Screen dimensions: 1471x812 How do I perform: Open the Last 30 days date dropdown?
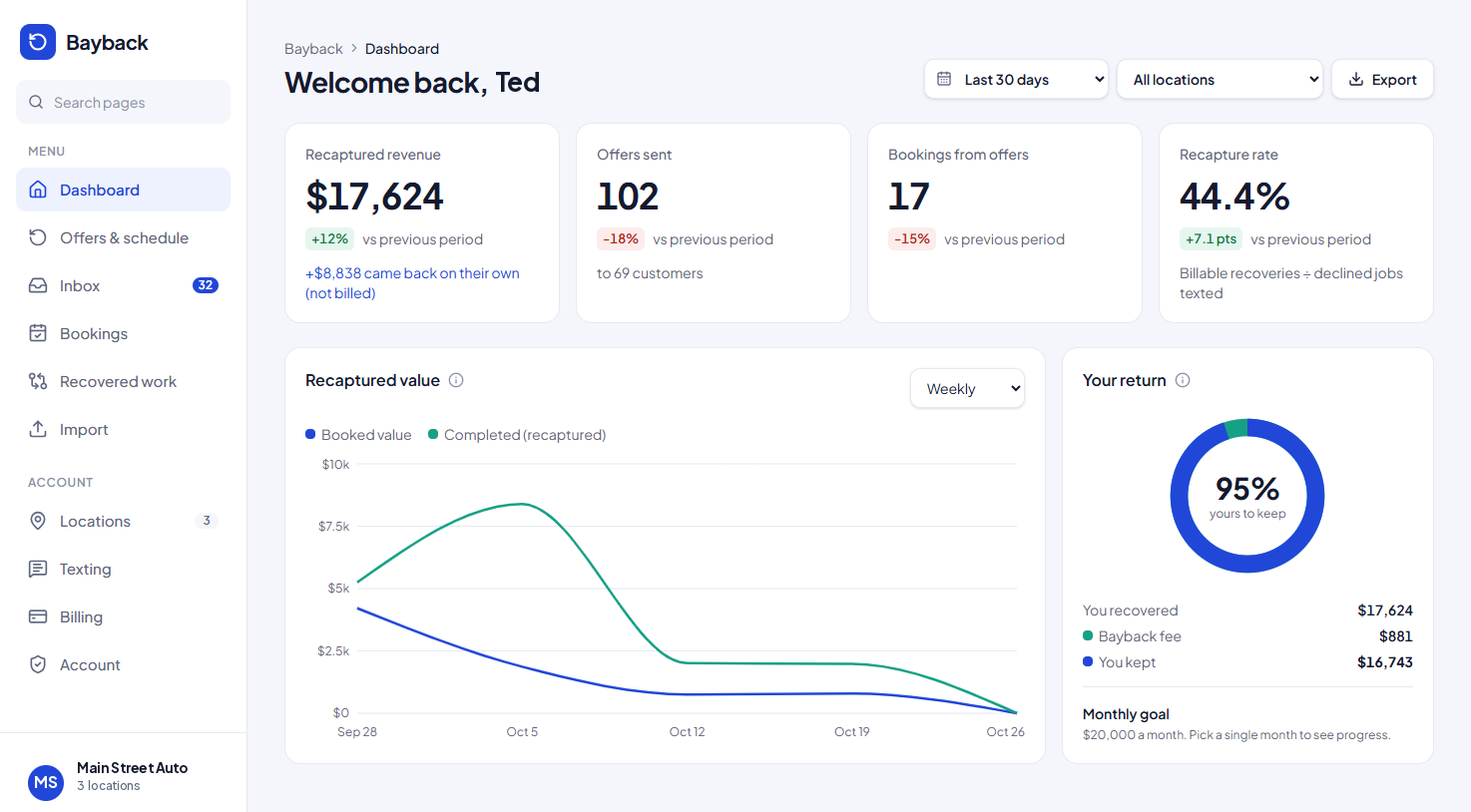click(1016, 79)
